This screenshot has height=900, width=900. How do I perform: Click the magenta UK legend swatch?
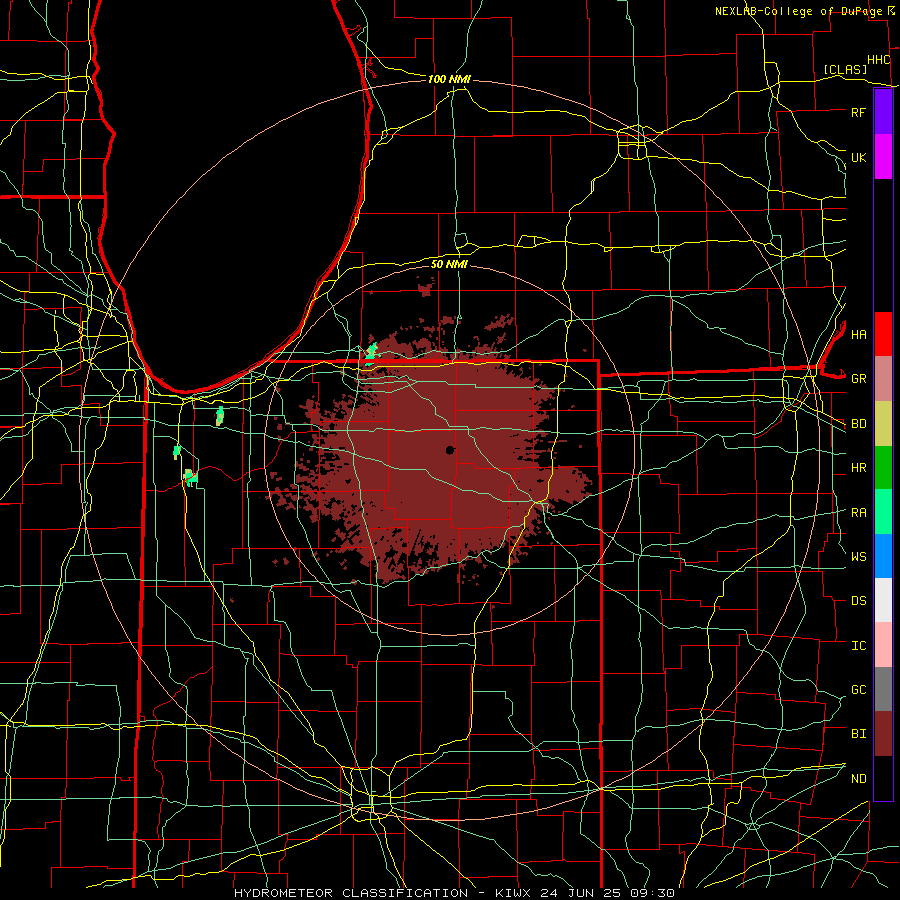(x=883, y=157)
